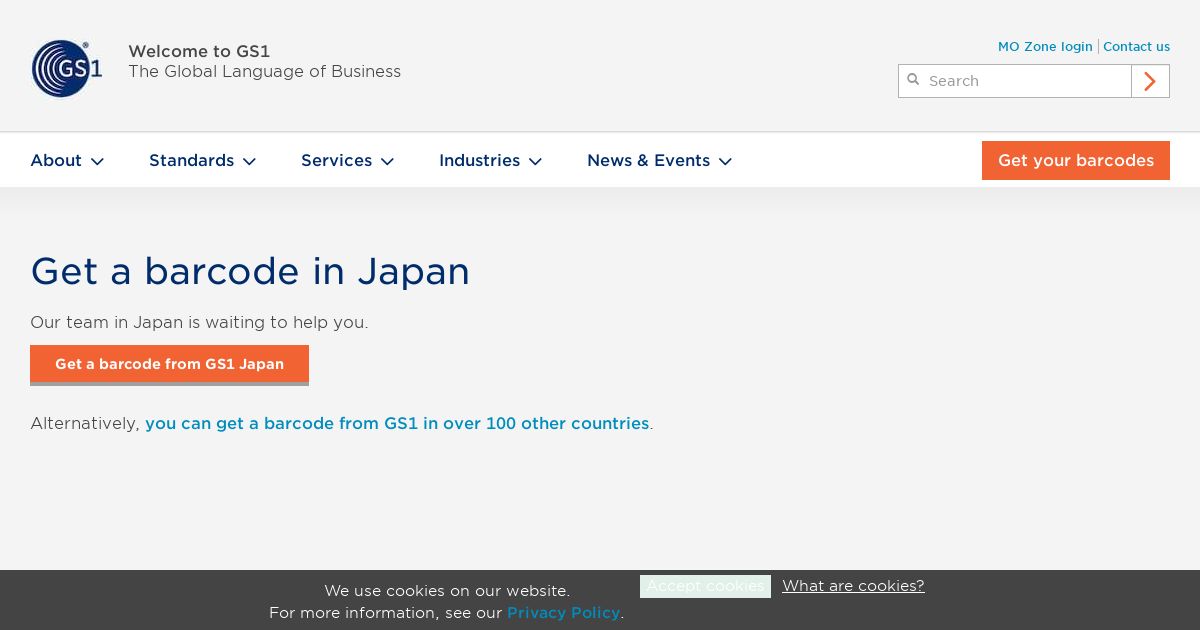Screen dimensions: 1200x630
Task: Open the MO Zone login link
Action: (x=1045, y=47)
